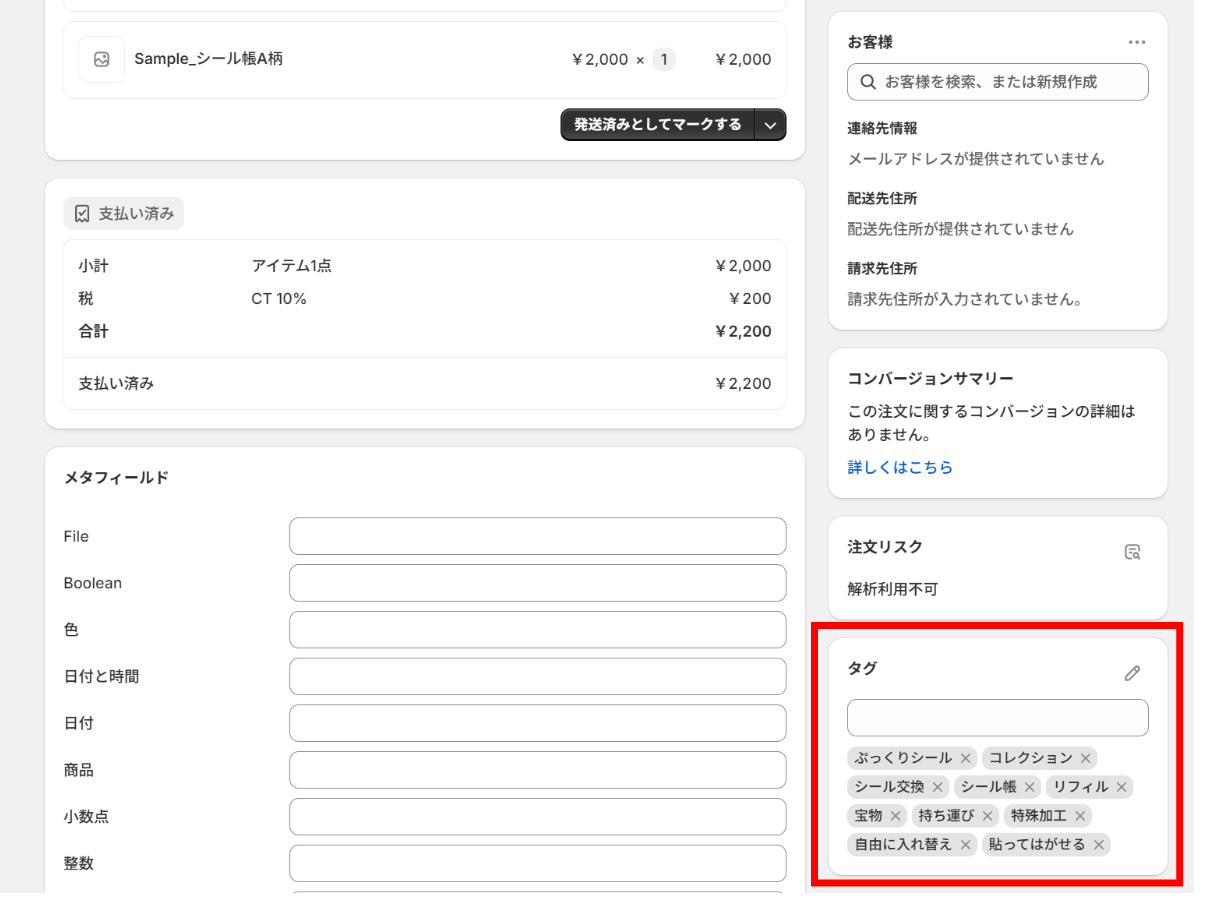Open the 詳しくはこちら link
Viewport: 1205px width, 900px height.
click(x=900, y=467)
